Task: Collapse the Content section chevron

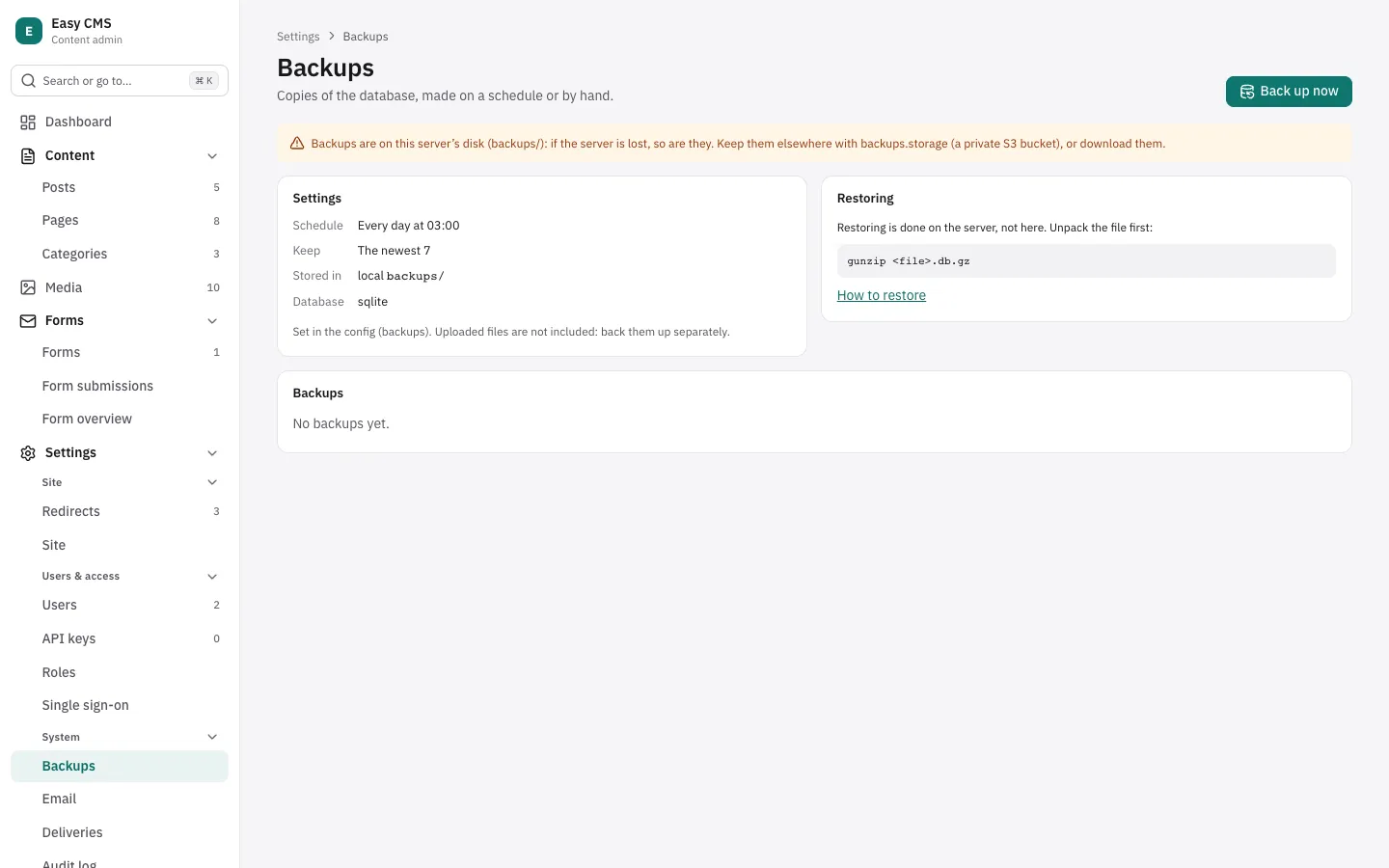Action: (212, 156)
